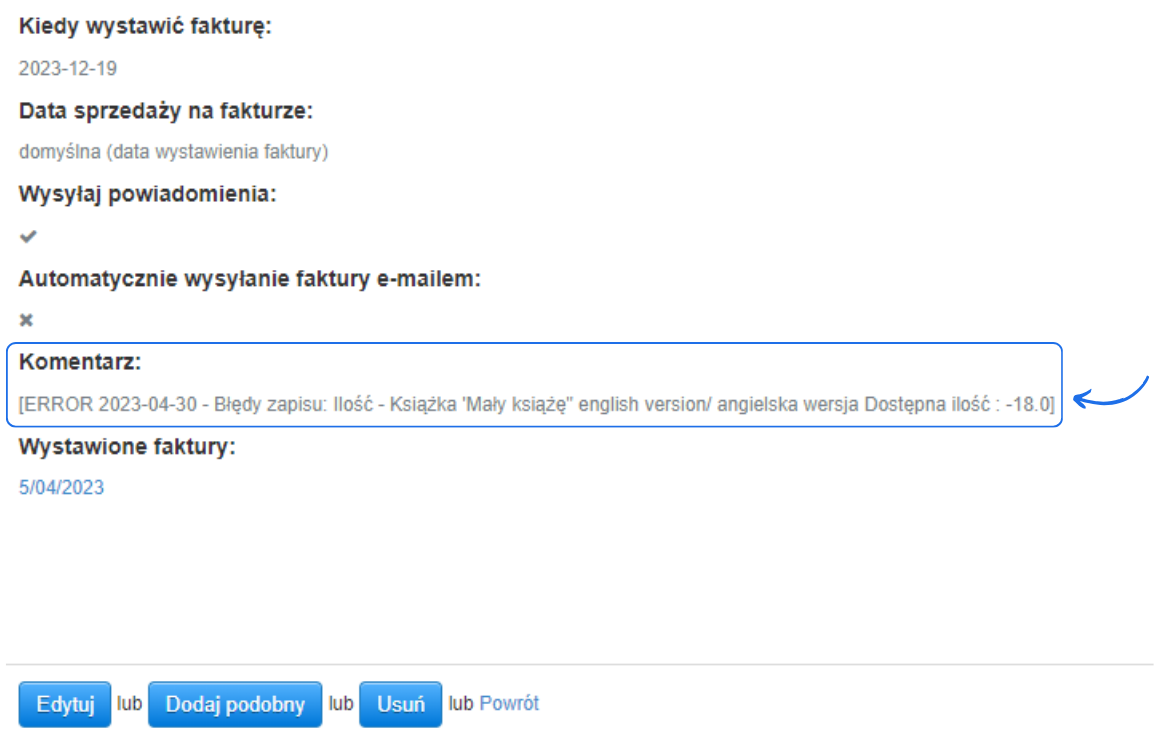This screenshot has height=749, width=1164.
Task: Click "lub" between Dodaj podobny and Usuń
Action: tap(341, 703)
